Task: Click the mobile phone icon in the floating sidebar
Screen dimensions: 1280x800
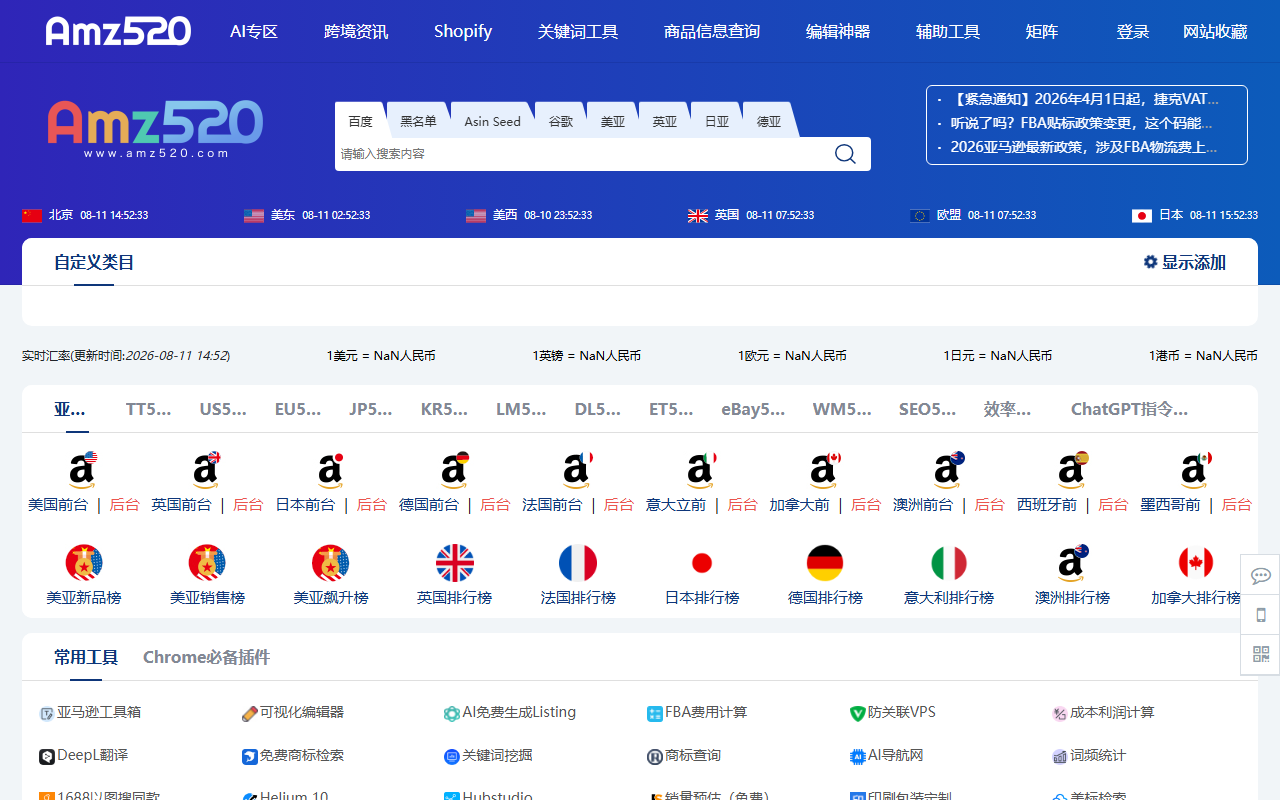Action: [x=1261, y=615]
